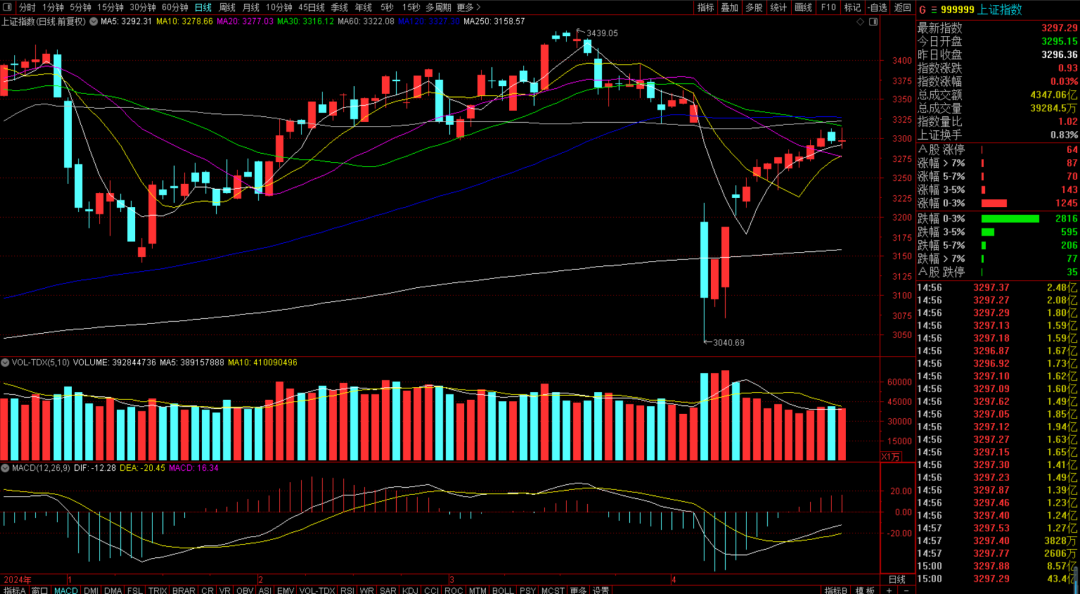Screen dimensions: 1080x594
Task: Expand the MA indicator settings chevron
Action: coord(94,21)
